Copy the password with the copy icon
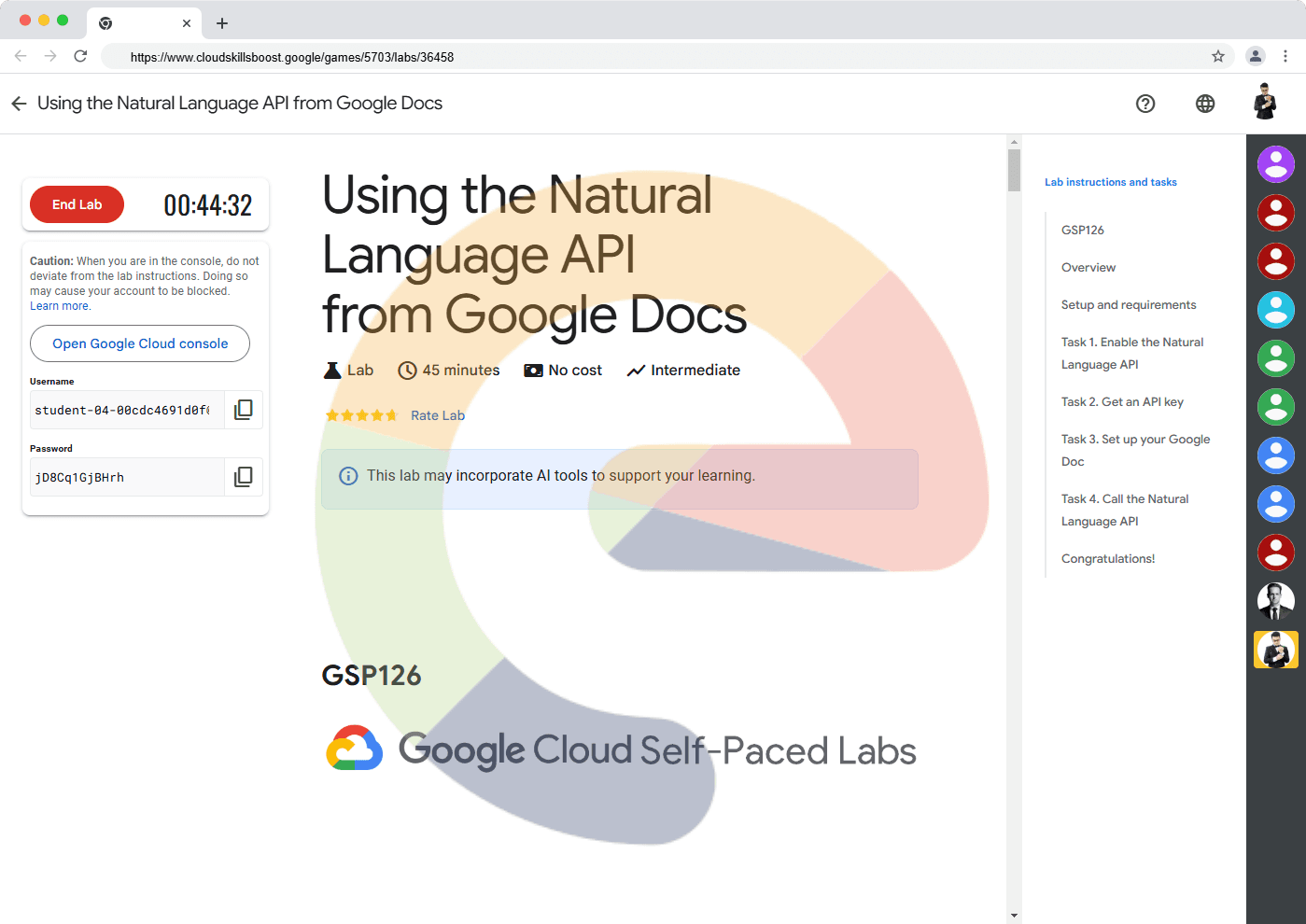The height and width of the screenshot is (924, 1306). [243, 477]
